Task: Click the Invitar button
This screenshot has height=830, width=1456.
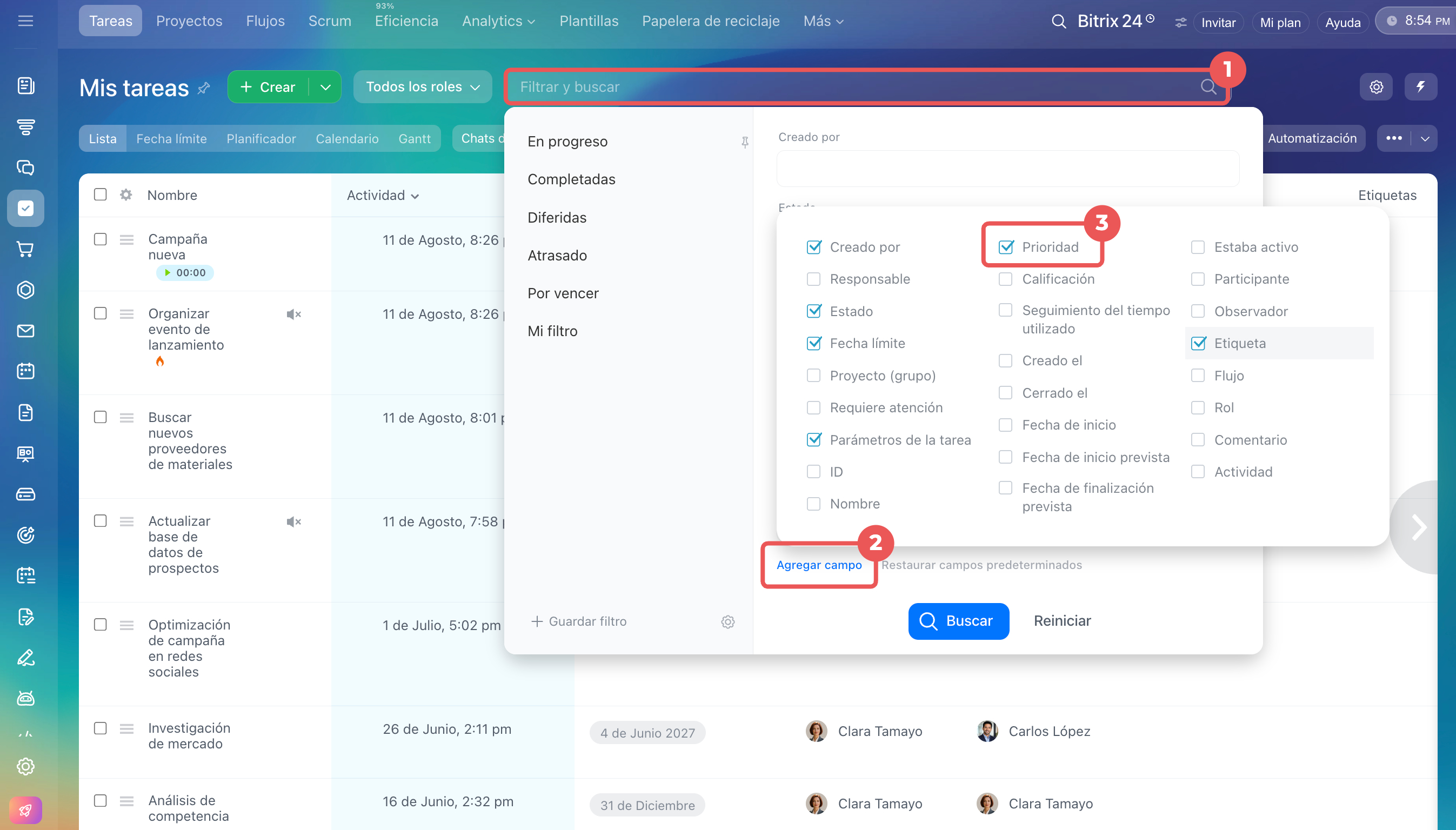Action: click(x=1218, y=22)
